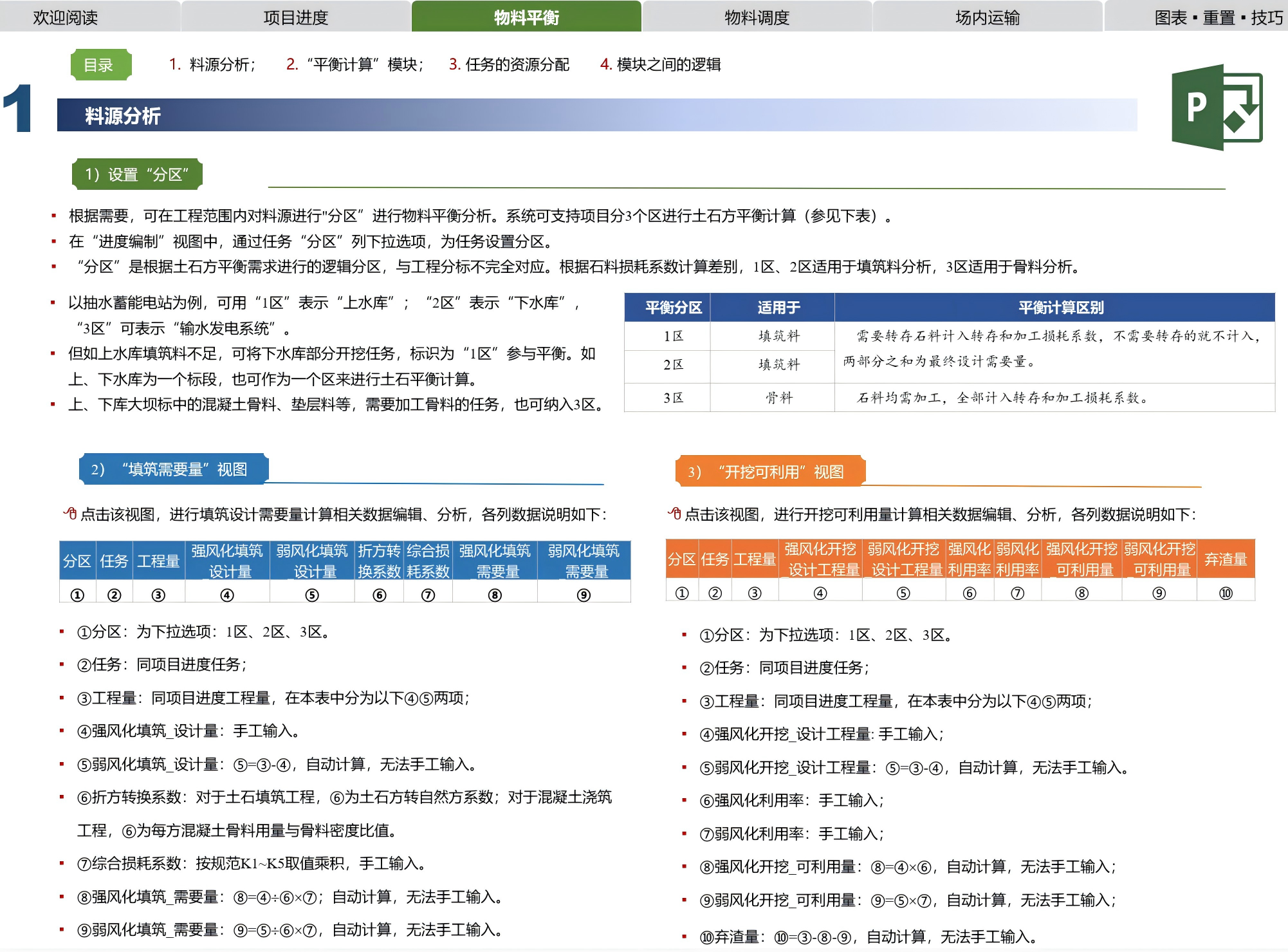
Task: Switch to the 项目进度 tab
Action: coord(295,17)
